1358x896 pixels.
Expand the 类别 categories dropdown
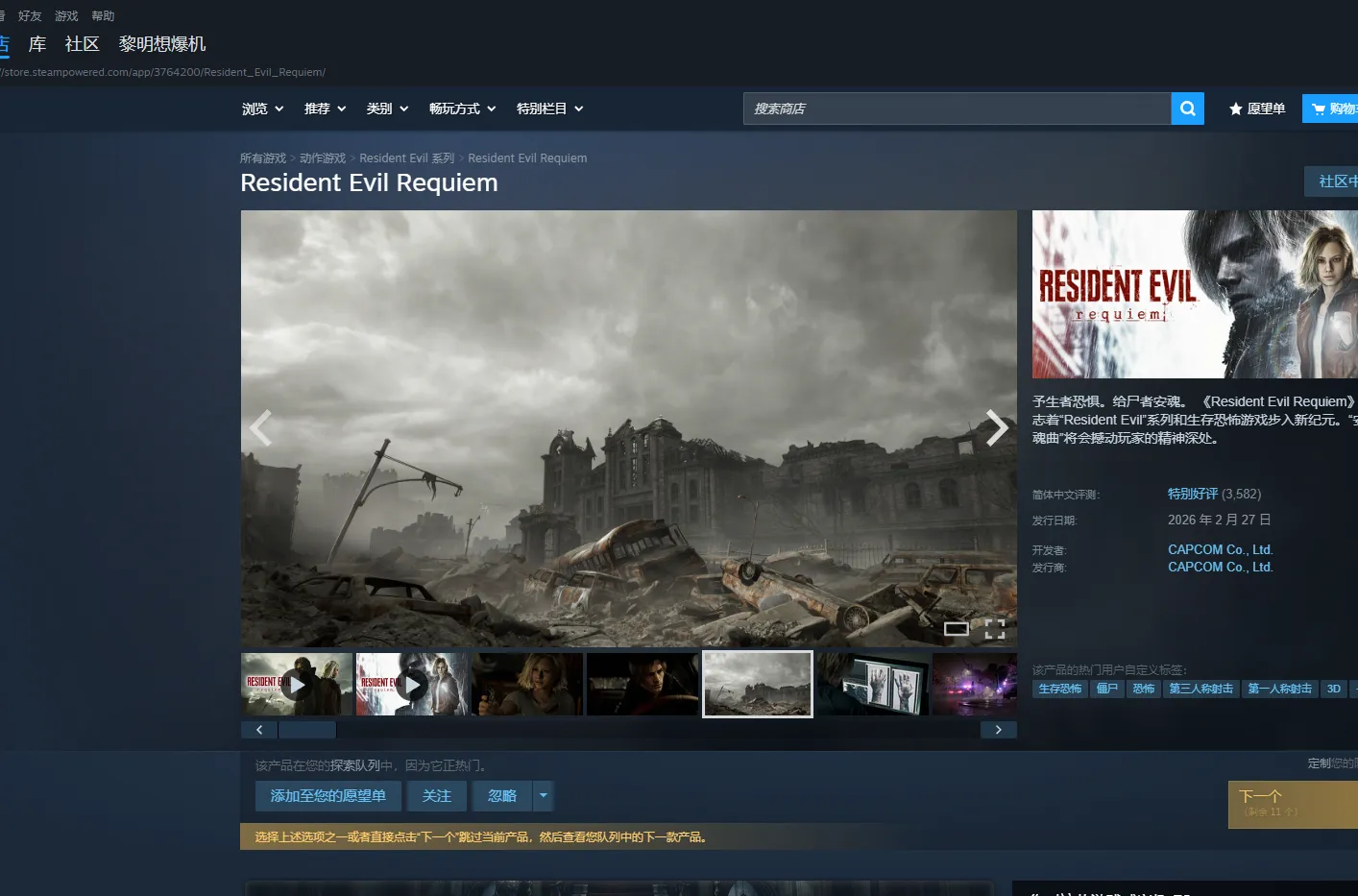point(387,109)
